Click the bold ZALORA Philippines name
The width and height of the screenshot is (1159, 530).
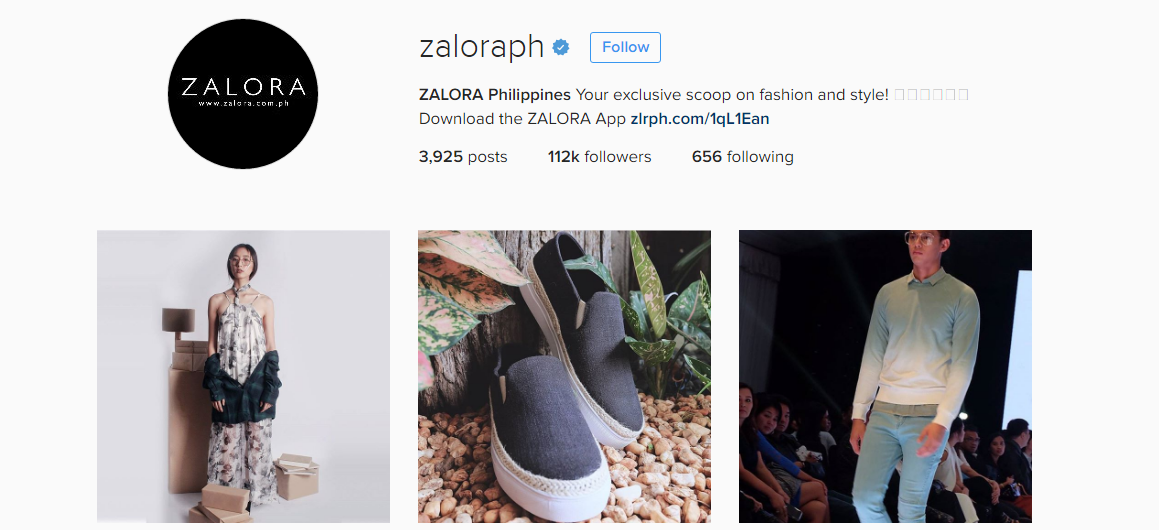(x=494, y=95)
